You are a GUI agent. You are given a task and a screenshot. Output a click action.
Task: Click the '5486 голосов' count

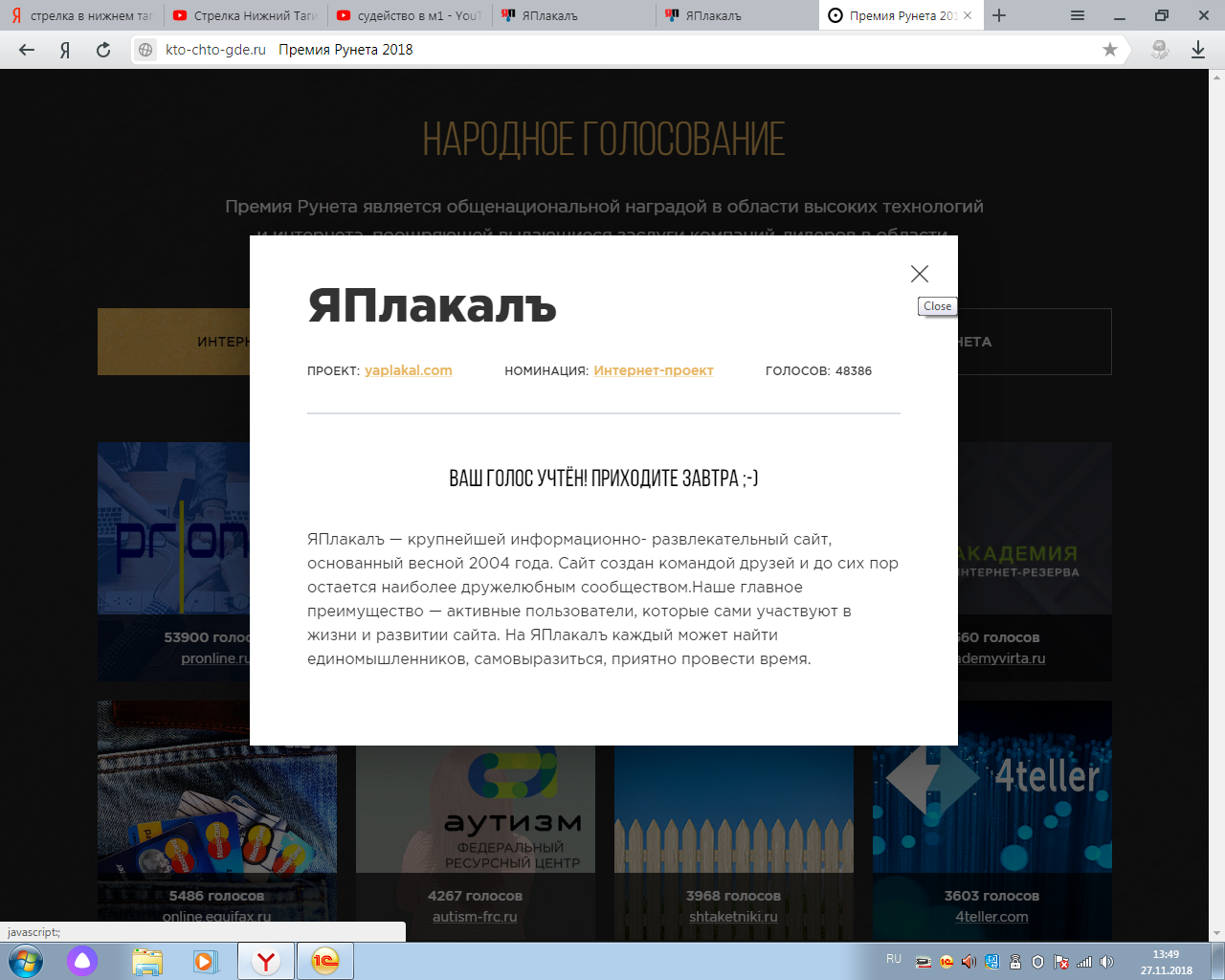216,896
